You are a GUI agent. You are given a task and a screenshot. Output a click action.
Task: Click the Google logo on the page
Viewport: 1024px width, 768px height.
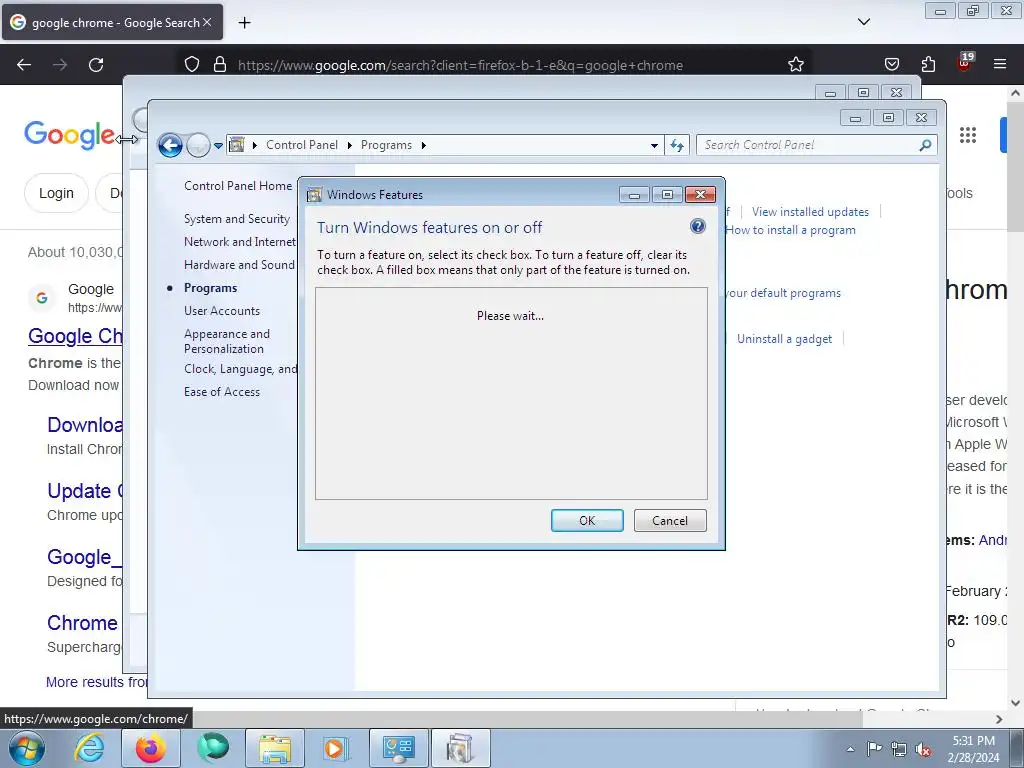tap(69, 135)
